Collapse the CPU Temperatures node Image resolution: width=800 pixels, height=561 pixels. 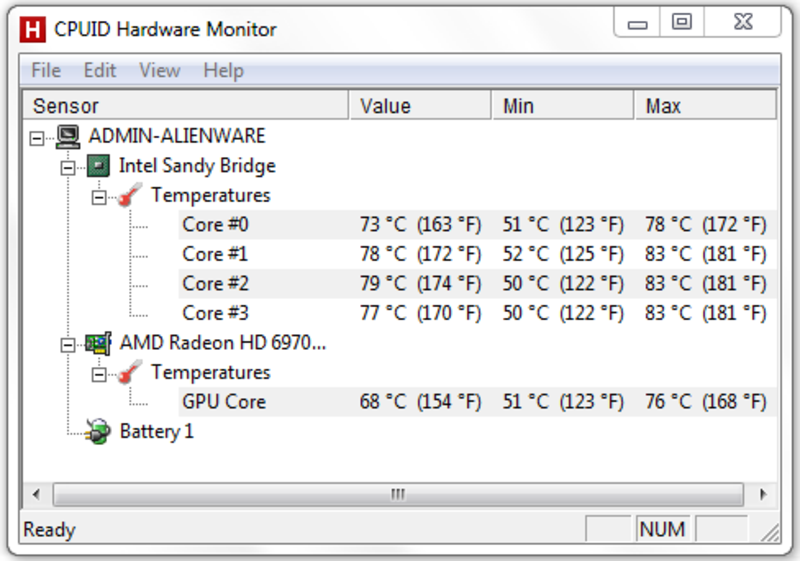[x=99, y=197]
